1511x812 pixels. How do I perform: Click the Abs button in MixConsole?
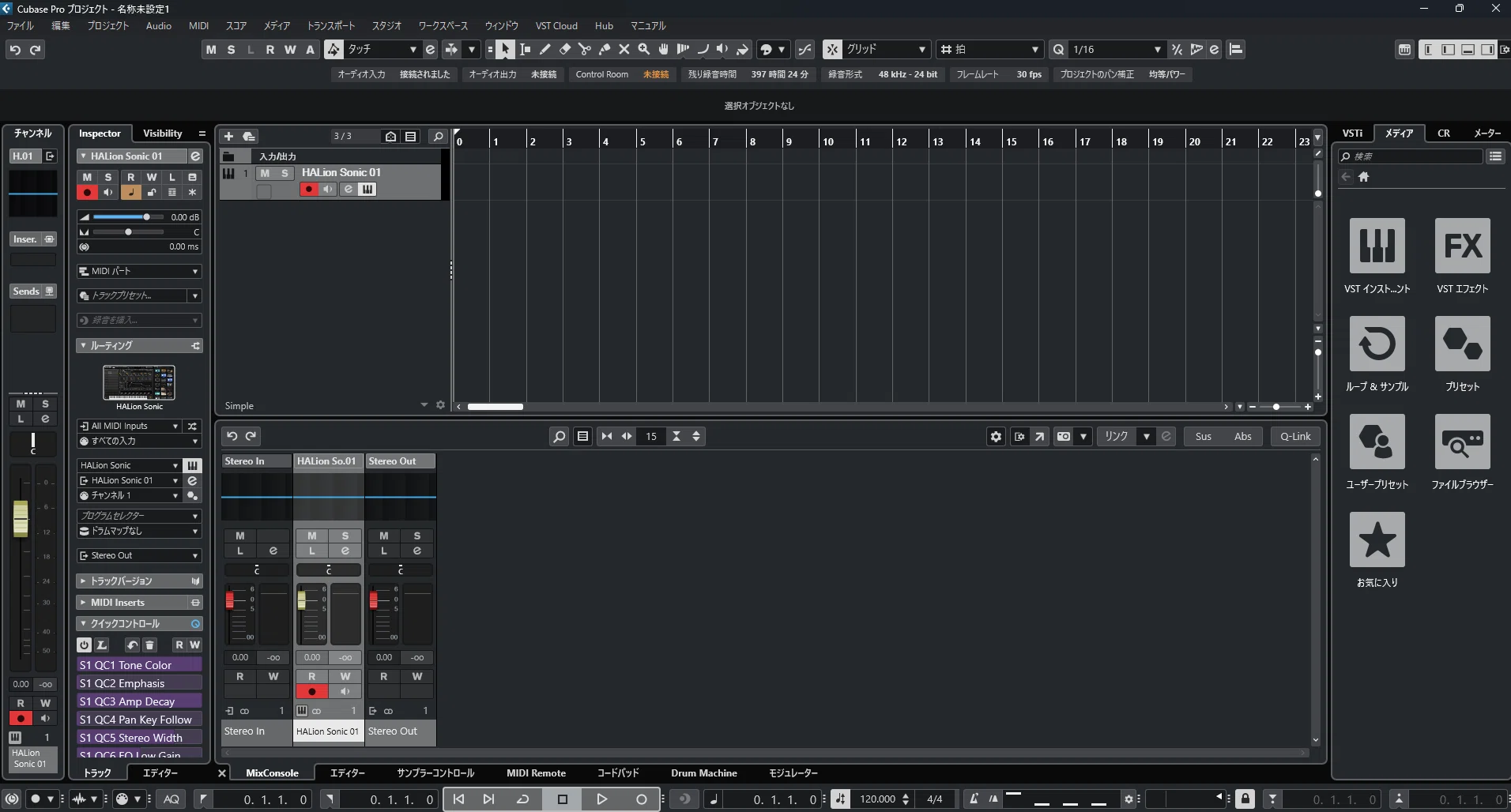coord(1243,436)
